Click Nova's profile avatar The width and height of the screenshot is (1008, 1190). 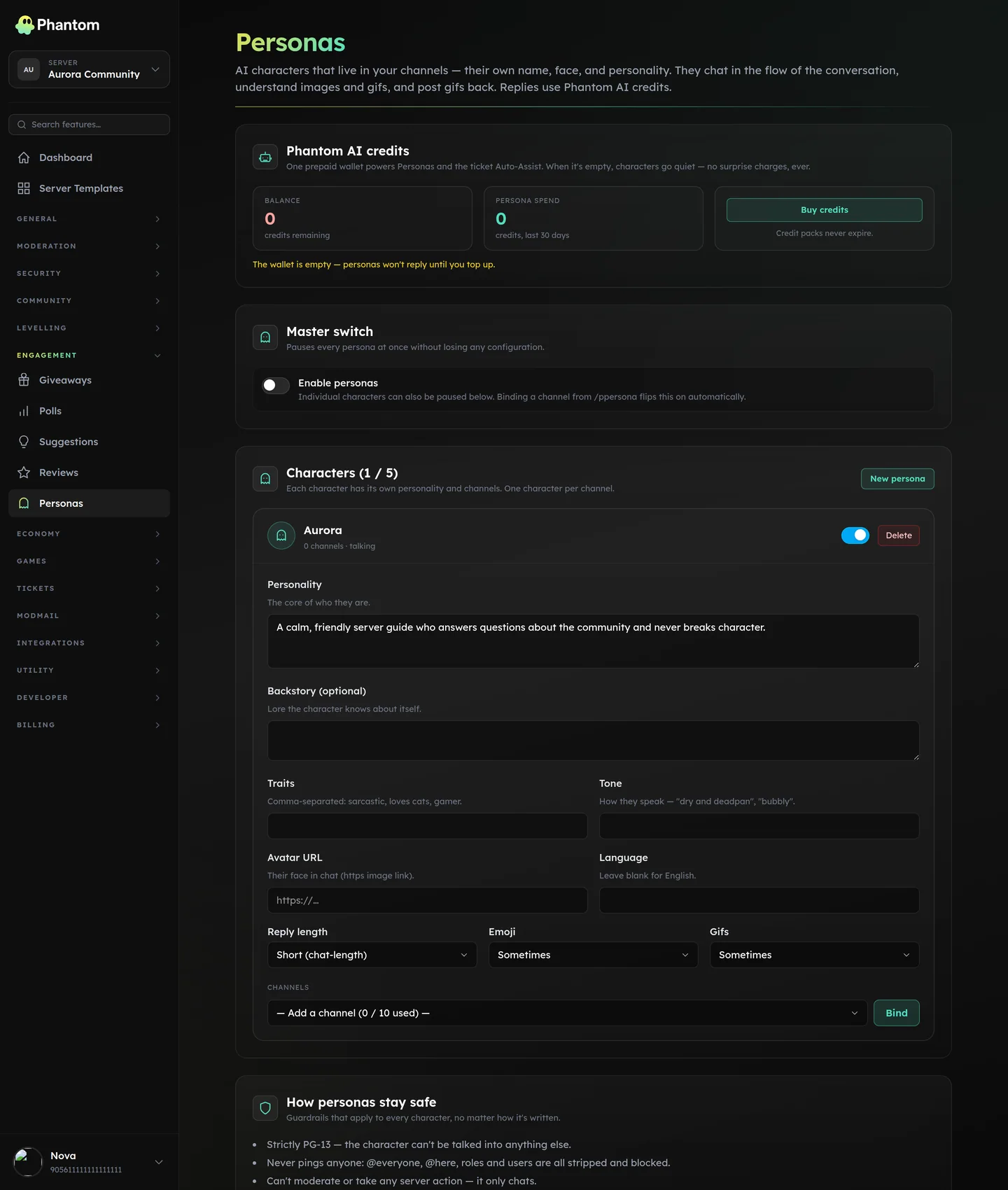pos(28,1162)
